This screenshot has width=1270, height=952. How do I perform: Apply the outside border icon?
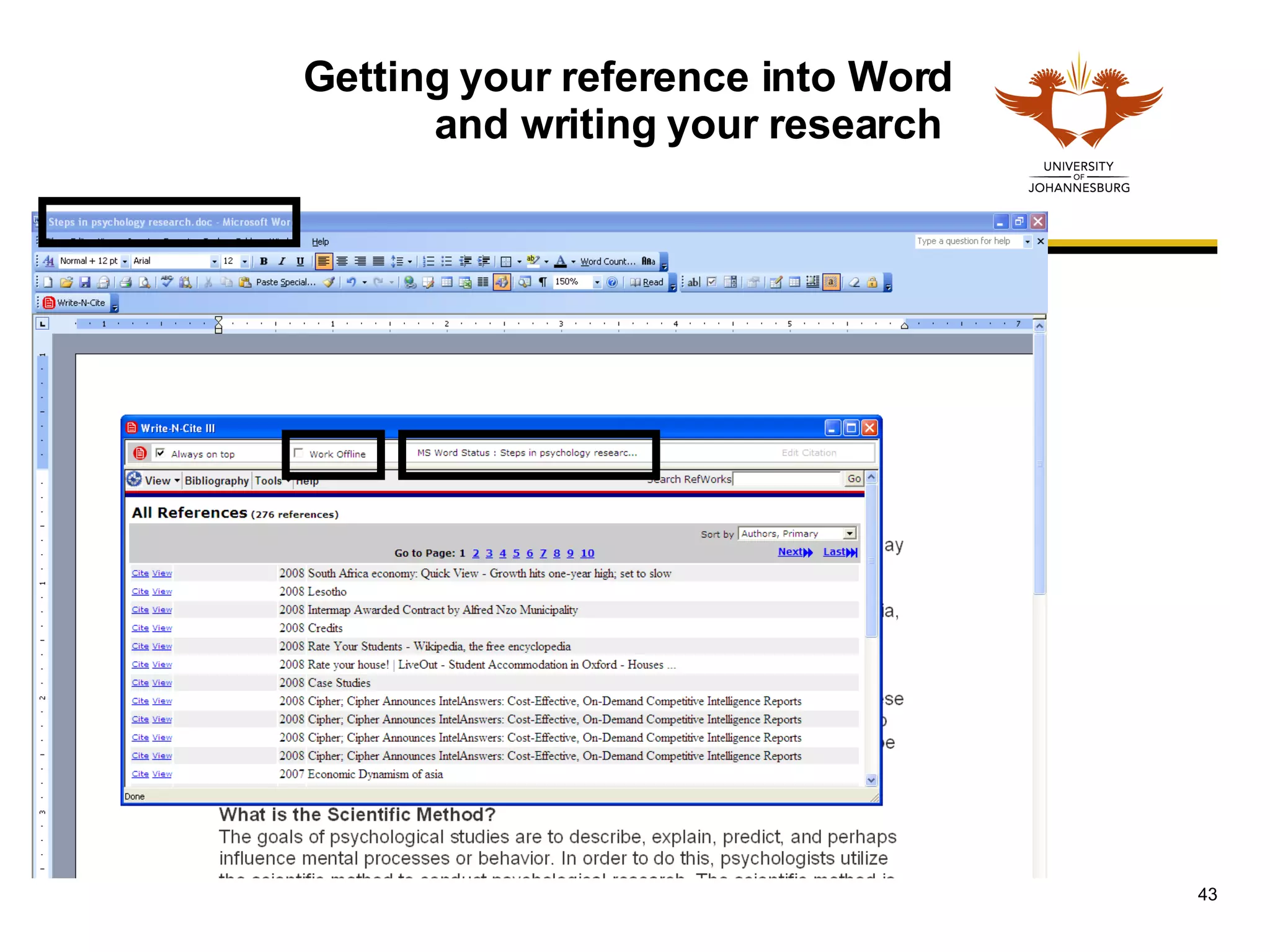click(506, 262)
